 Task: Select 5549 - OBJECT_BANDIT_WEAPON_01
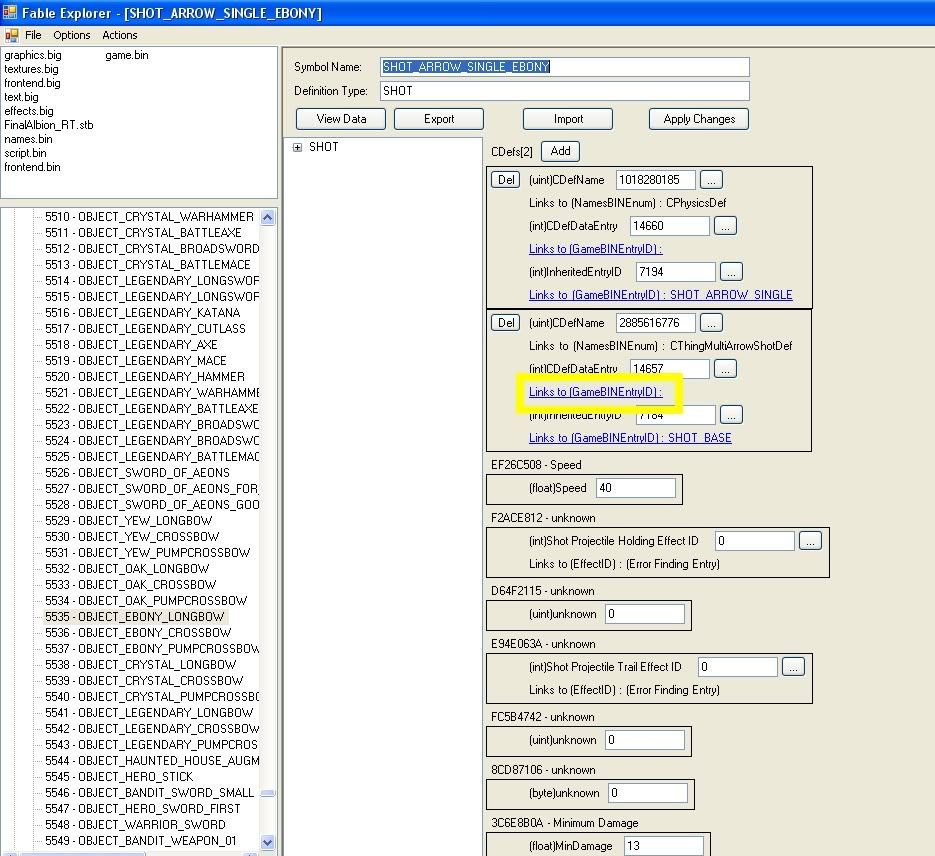coord(140,841)
